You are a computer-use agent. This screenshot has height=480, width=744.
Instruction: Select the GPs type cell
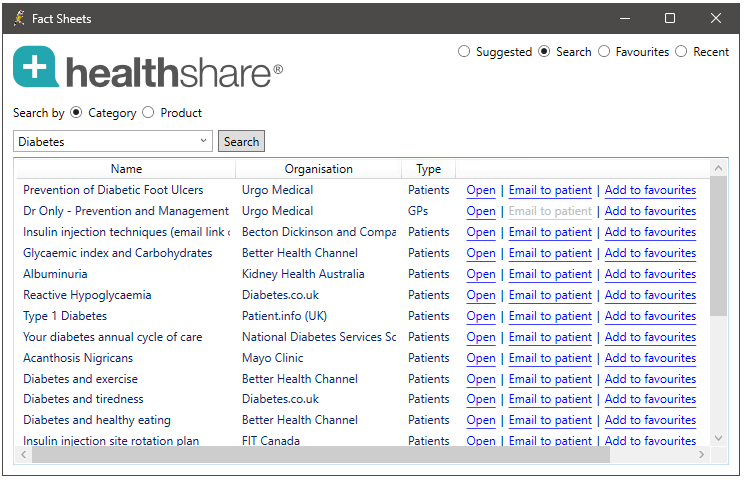point(418,211)
